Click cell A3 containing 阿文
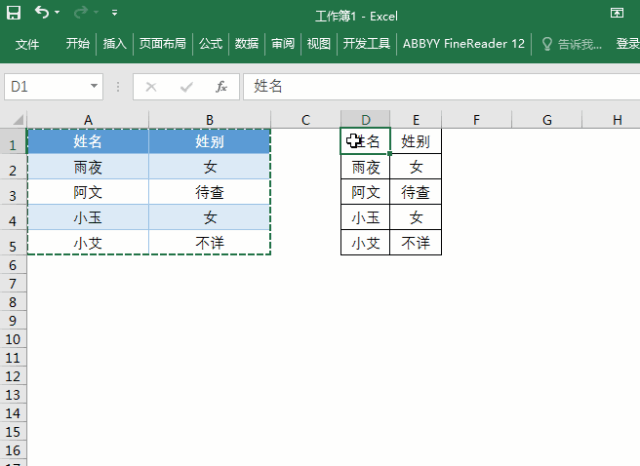The image size is (640, 466). (88, 192)
